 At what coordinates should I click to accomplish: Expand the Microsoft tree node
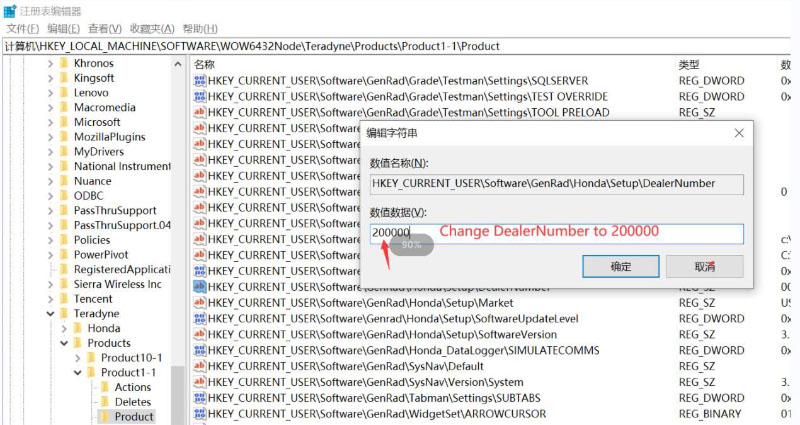(x=50, y=122)
